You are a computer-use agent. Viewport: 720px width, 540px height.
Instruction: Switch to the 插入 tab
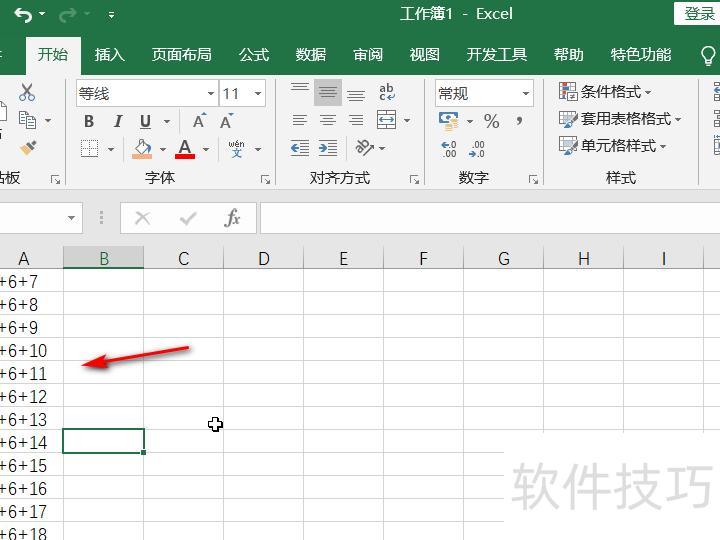point(110,55)
